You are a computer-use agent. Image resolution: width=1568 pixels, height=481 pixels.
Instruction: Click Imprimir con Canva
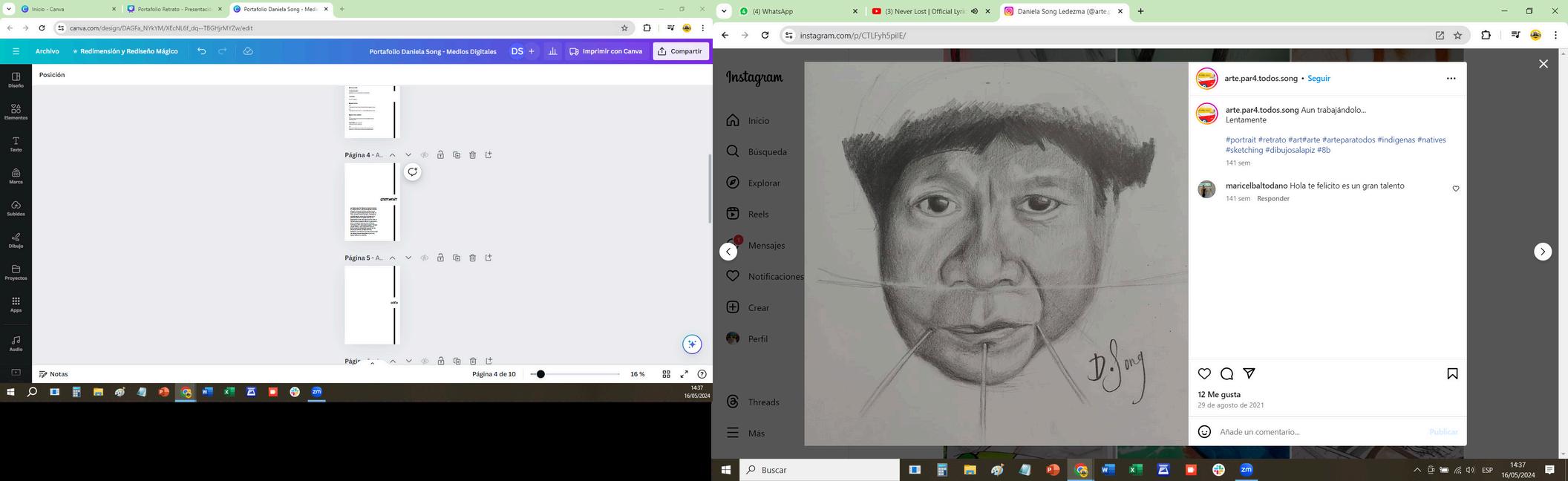point(606,51)
